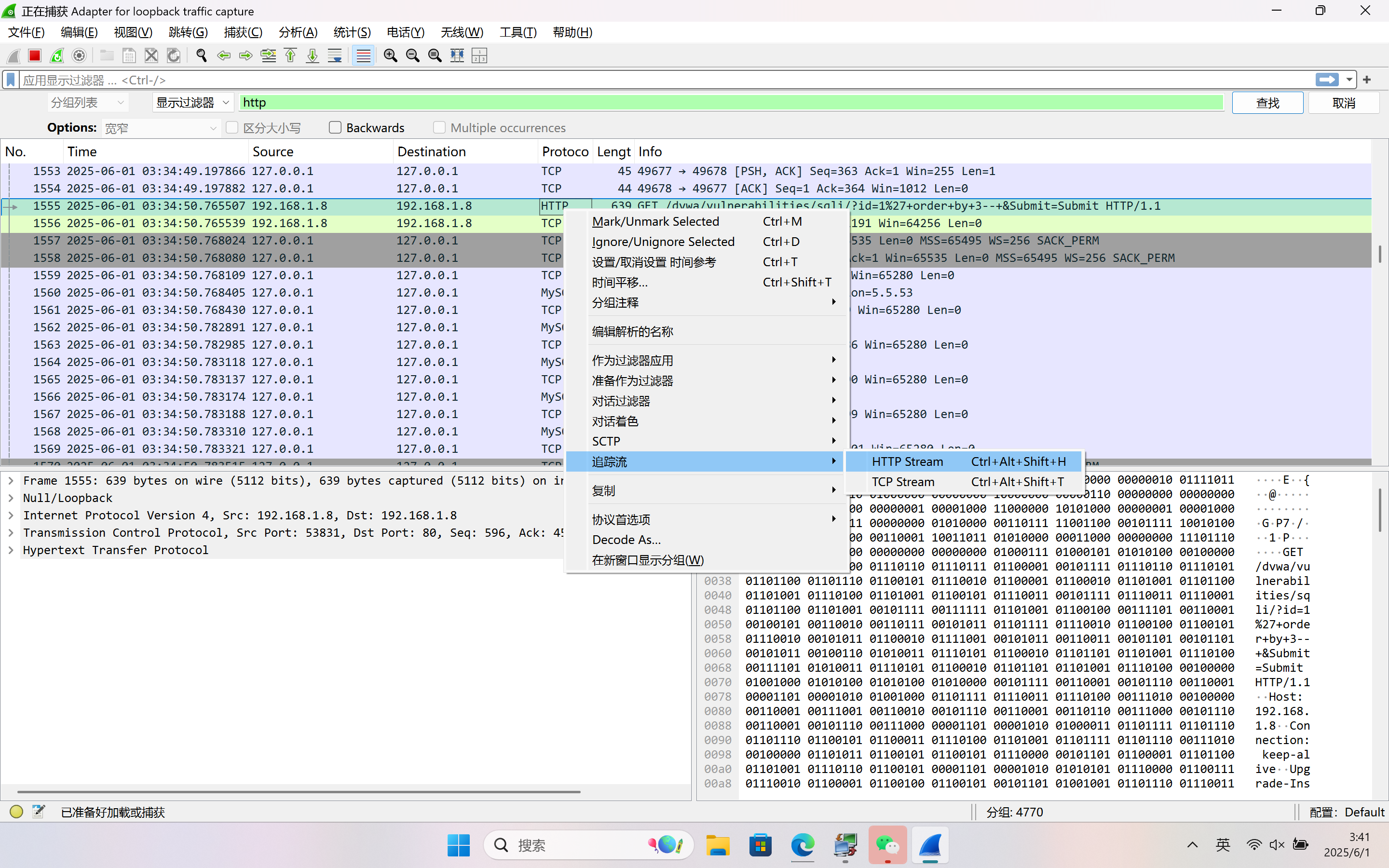Click the 查找 button
The width and height of the screenshot is (1389, 868).
click(x=1267, y=103)
